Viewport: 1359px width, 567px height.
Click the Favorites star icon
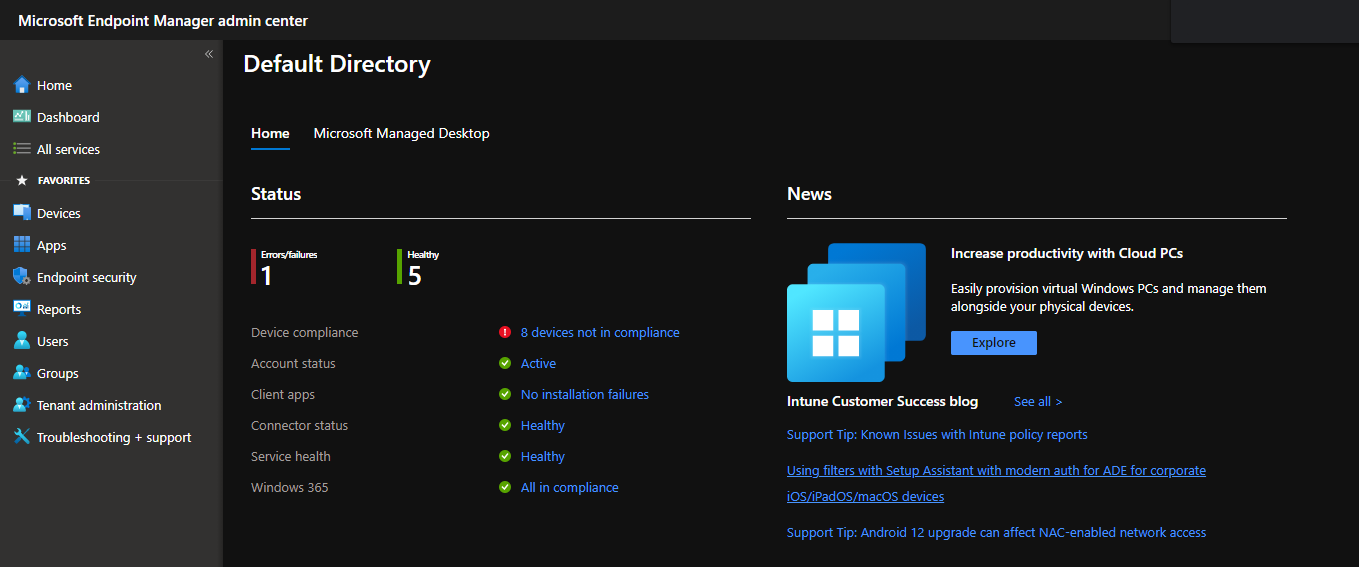pyautogui.click(x=22, y=181)
